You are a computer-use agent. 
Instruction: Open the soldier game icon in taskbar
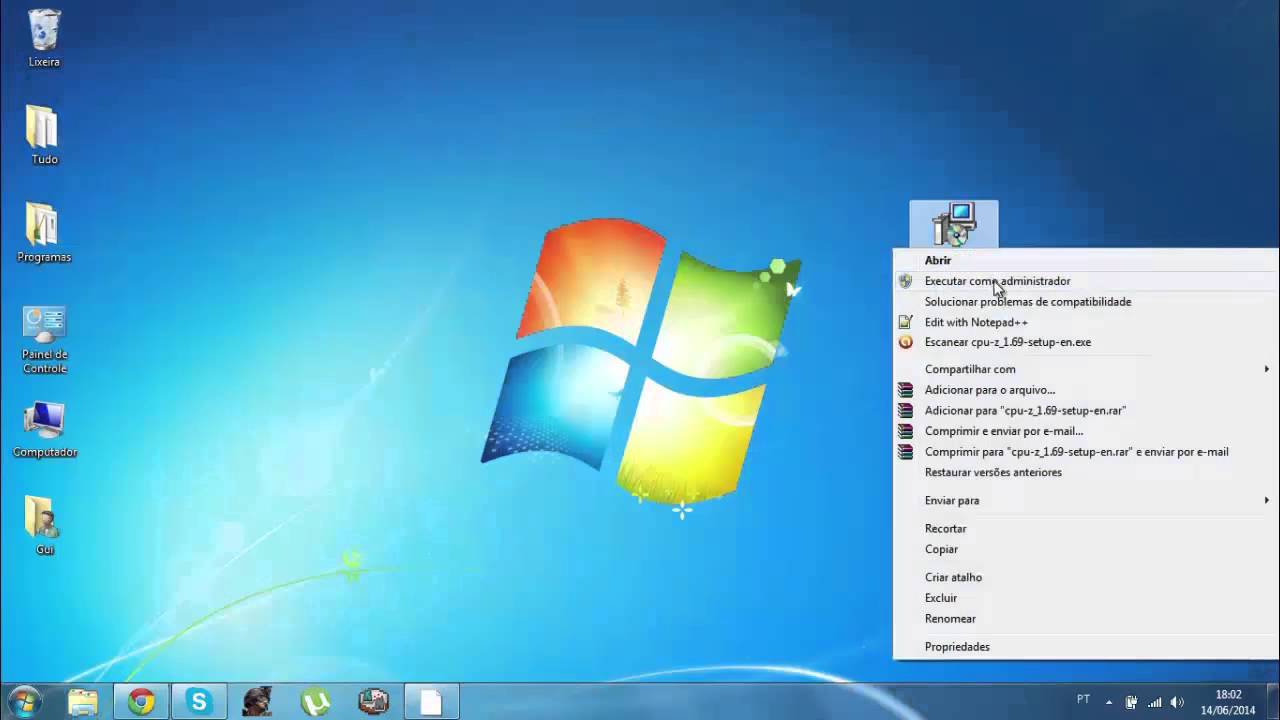(x=257, y=702)
